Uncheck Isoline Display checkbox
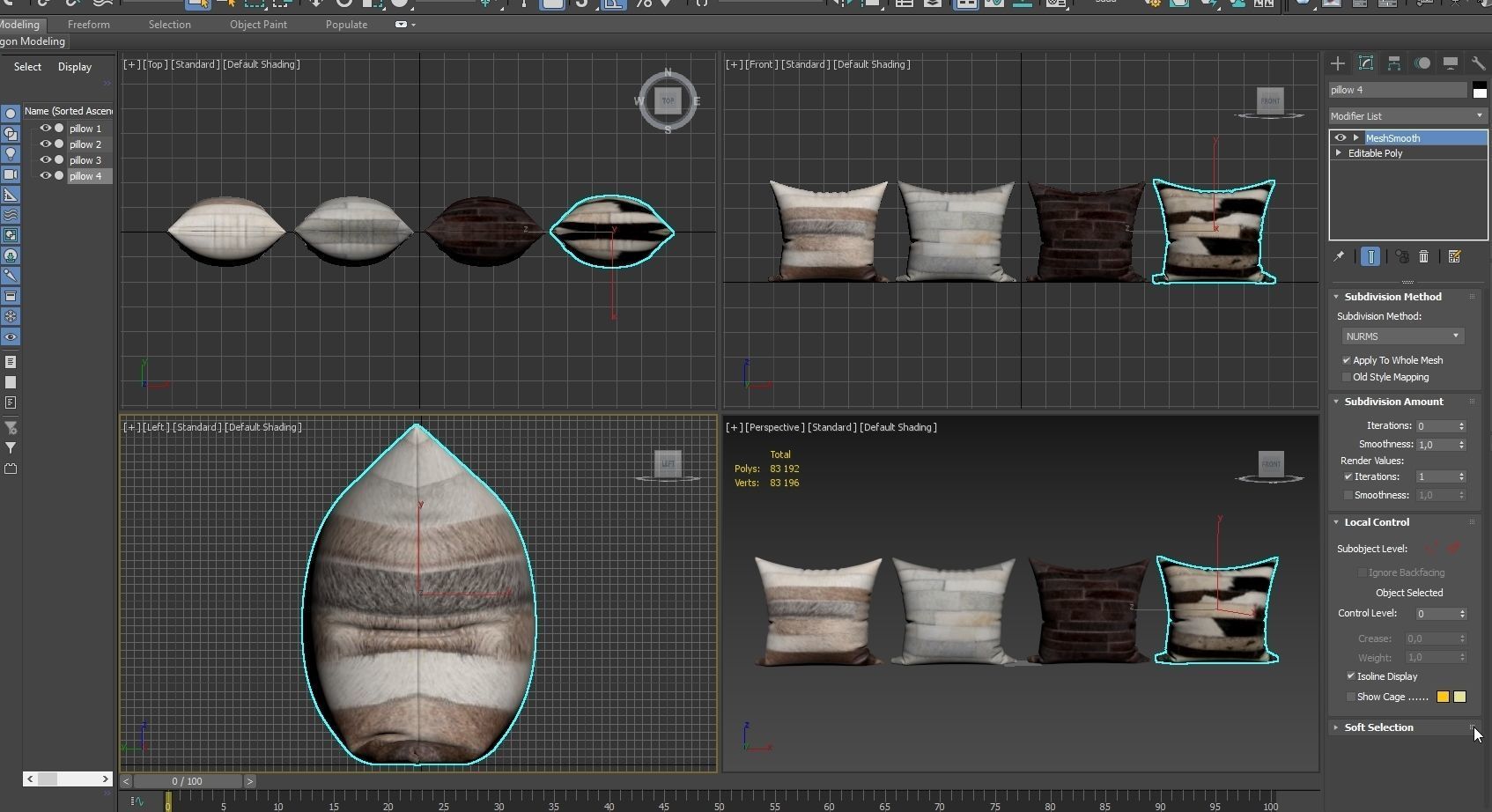This screenshot has height=812, width=1492. (1351, 676)
